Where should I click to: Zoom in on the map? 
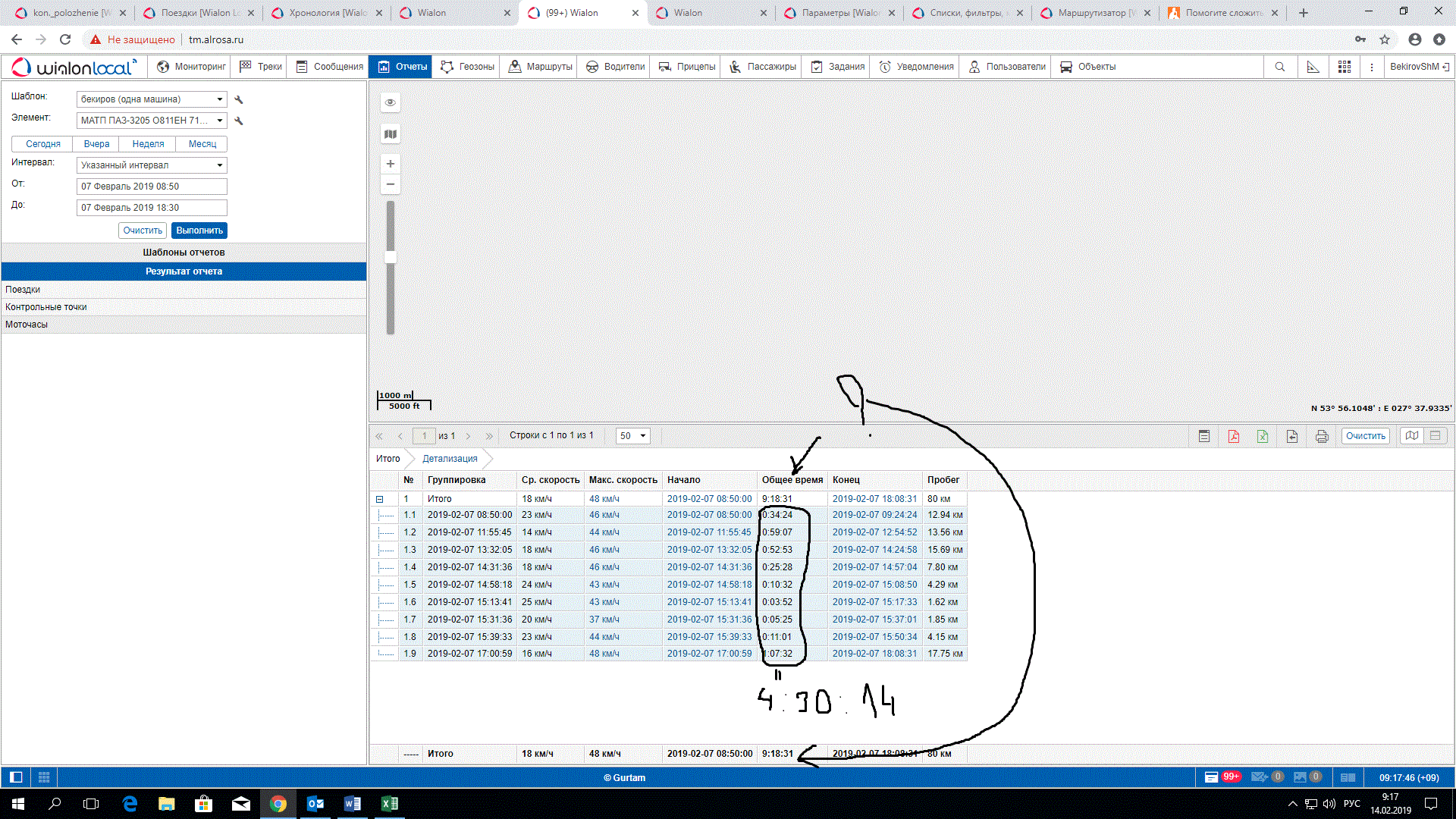point(391,164)
